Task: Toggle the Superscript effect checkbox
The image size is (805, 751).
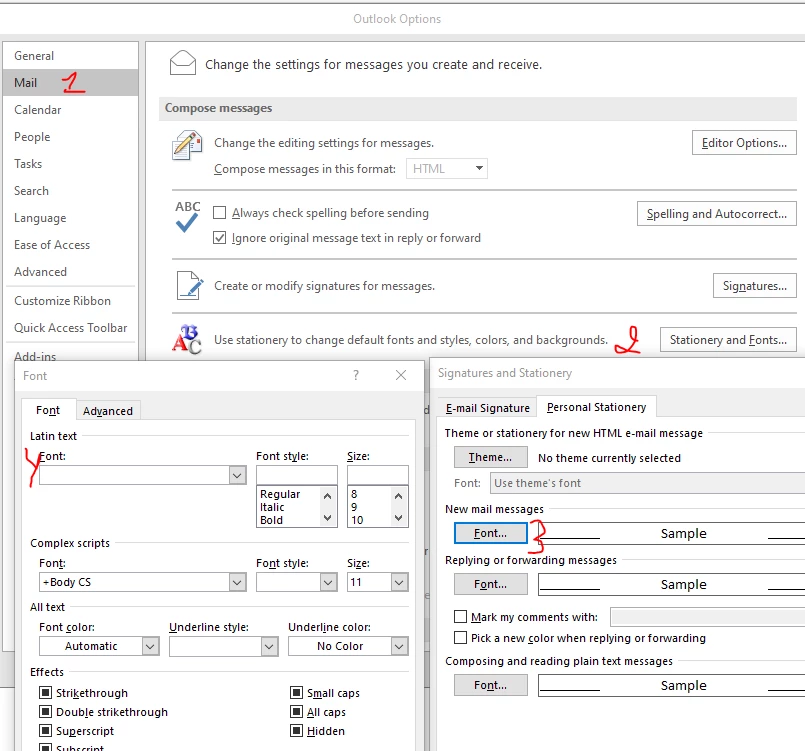Action: pyautogui.click(x=46, y=730)
